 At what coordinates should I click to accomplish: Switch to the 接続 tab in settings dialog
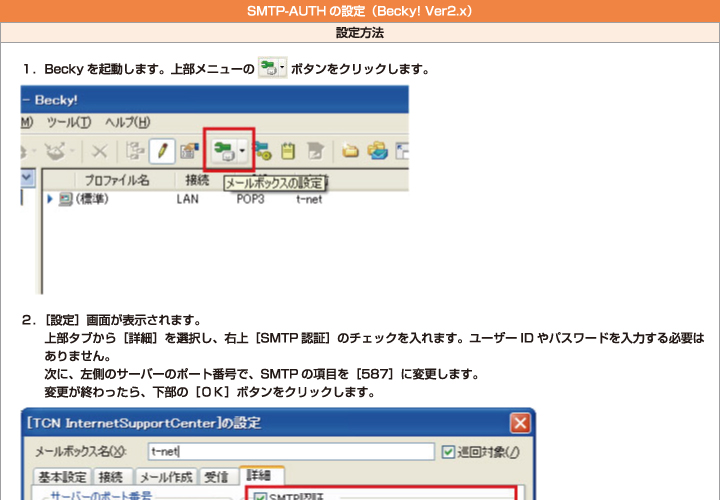[x=111, y=477]
